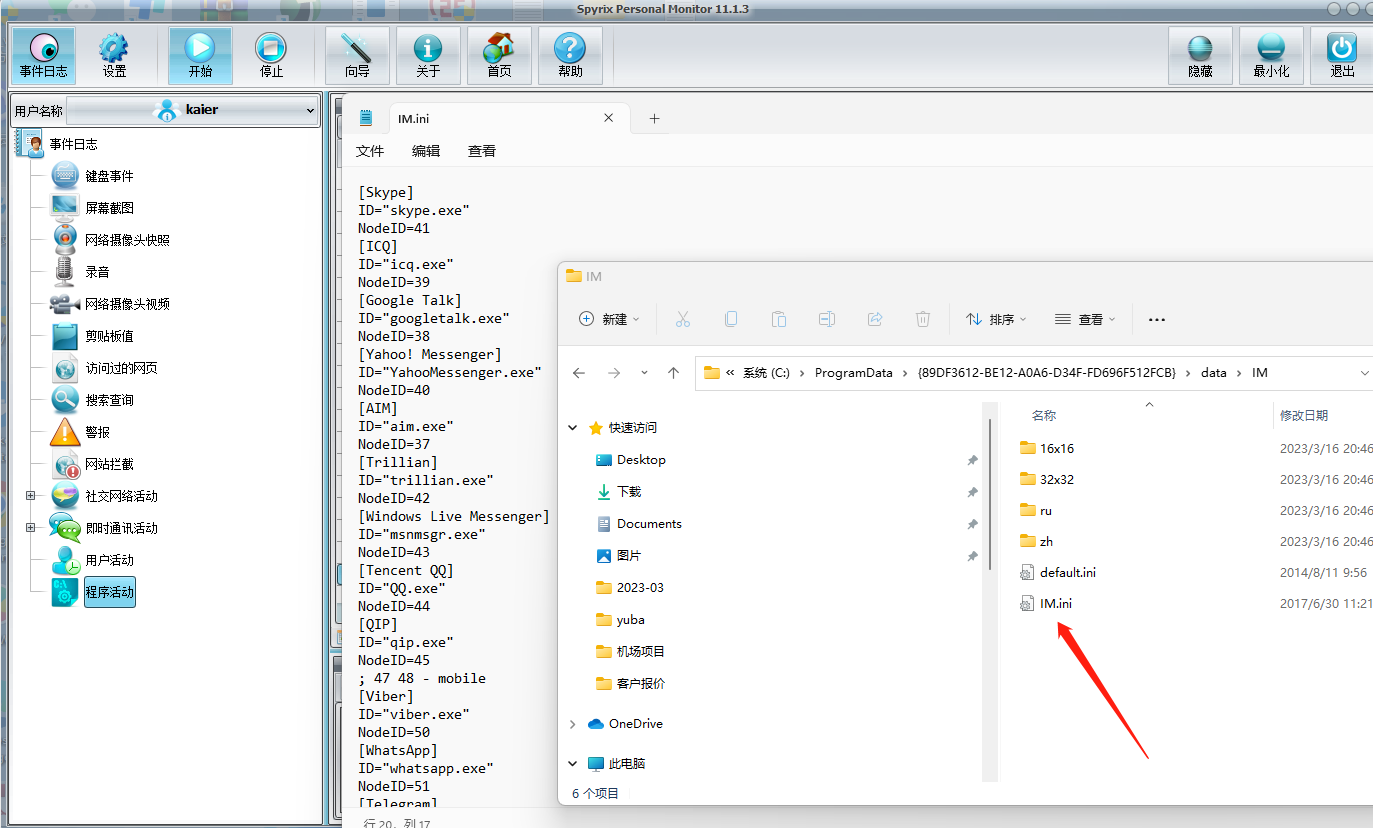Viewport: 1373px width, 828px height.
Task: Open Desktop in quick access
Action: (641, 460)
